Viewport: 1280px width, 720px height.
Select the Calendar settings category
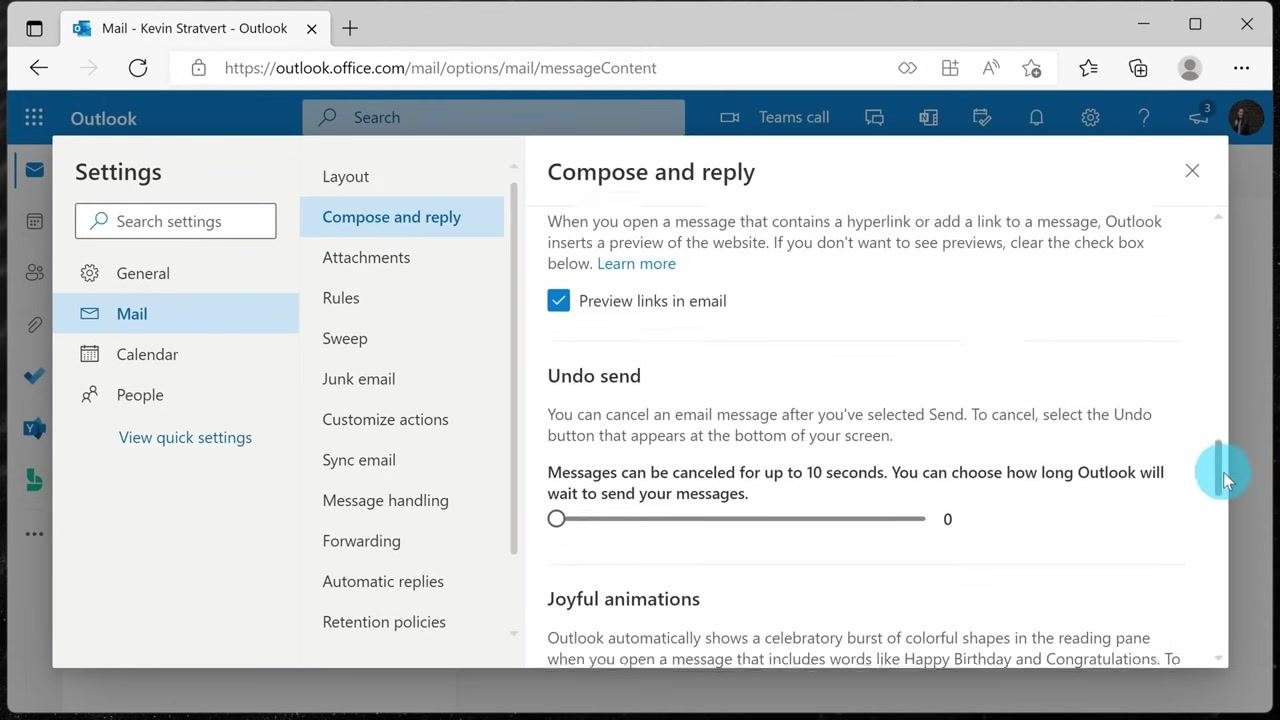pos(176,354)
